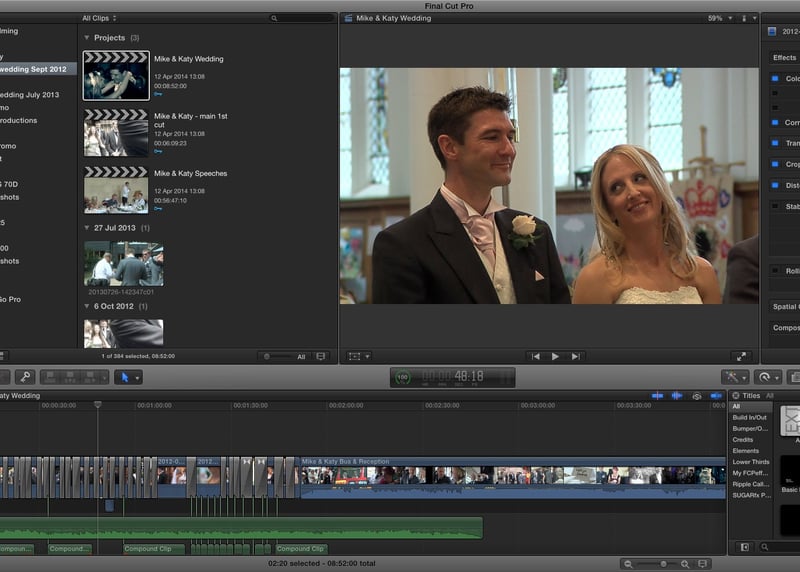This screenshot has height=572, width=800.
Task: Toggle video skimming icon in the timeline
Action: point(657,396)
